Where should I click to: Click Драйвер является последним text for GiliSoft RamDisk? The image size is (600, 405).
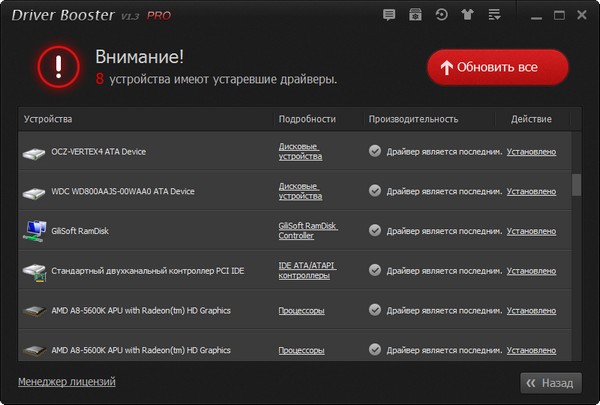(x=444, y=231)
